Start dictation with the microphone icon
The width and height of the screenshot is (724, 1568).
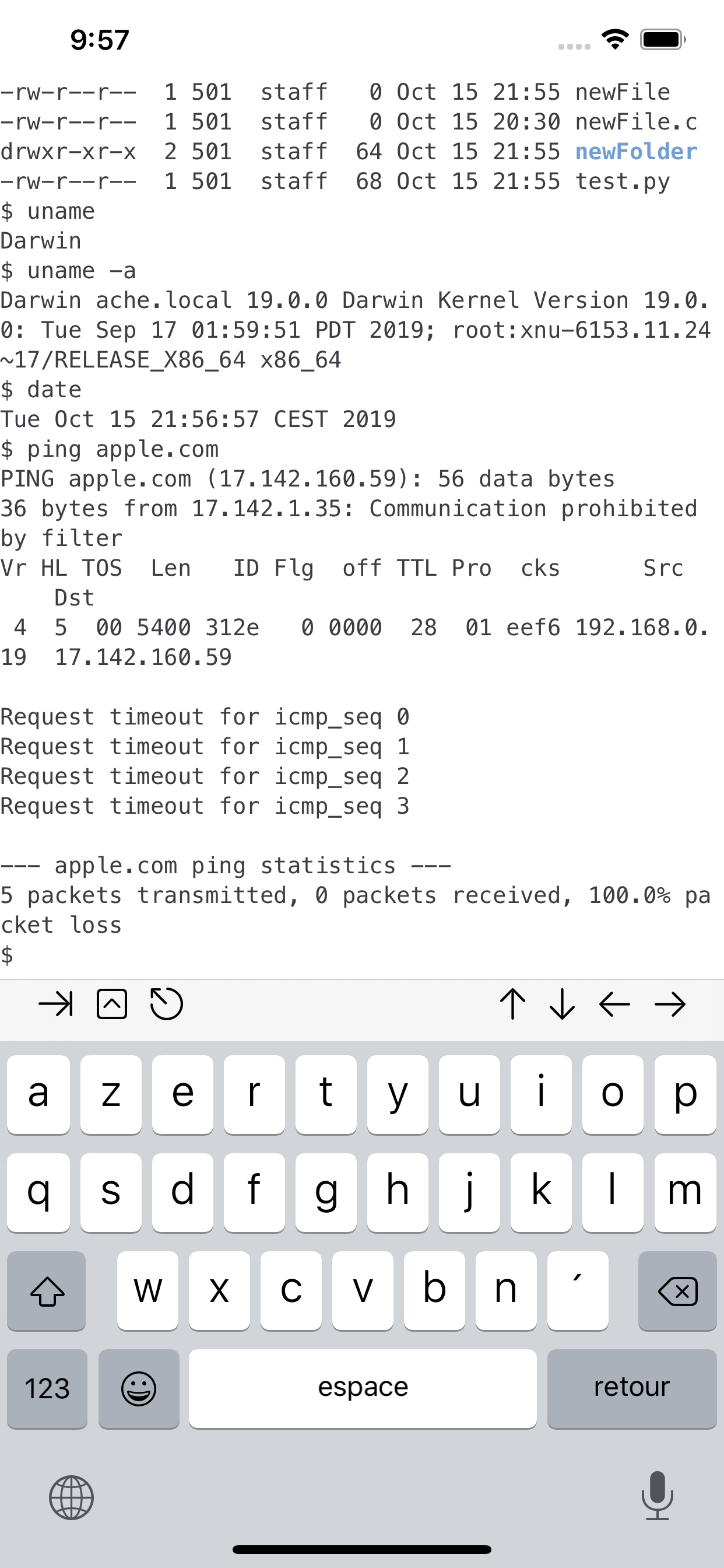(x=656, y=1498)
